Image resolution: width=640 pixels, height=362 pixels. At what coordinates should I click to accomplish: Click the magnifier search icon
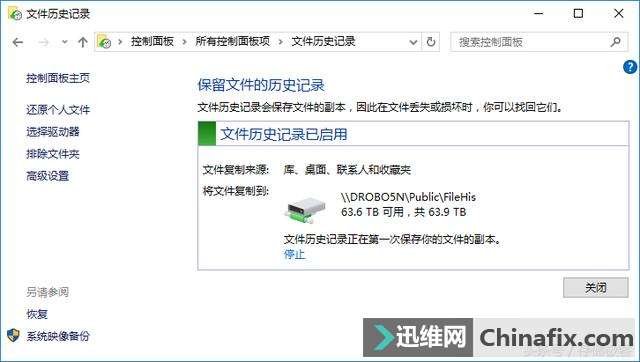tap(616, 42)
